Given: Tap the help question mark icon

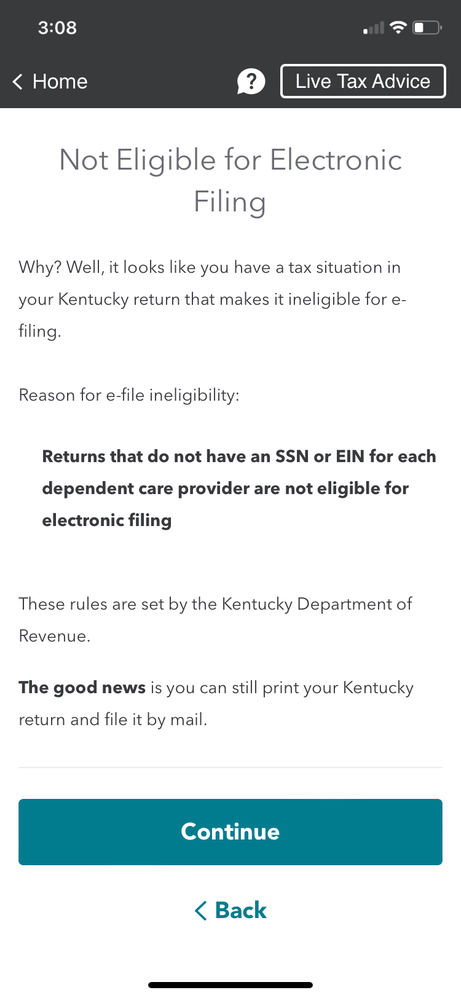Looking at the screenshot, I should point(251,81).
